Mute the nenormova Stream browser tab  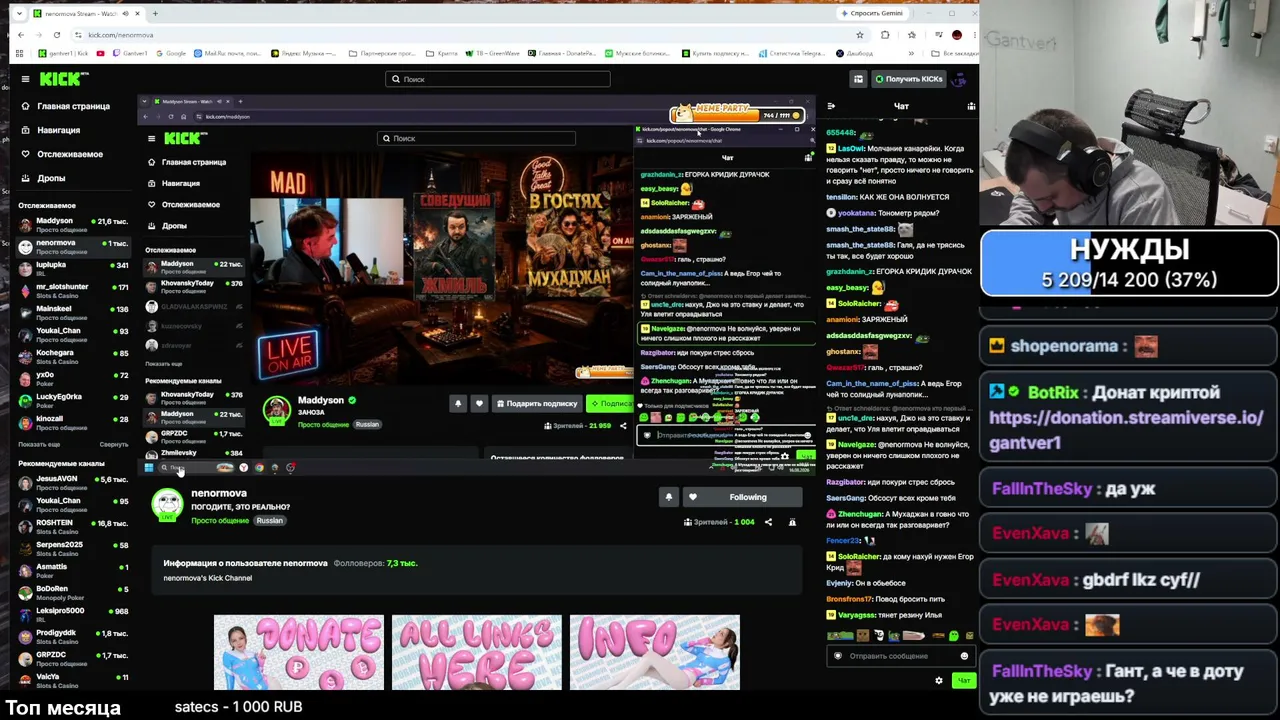[125, 14]
